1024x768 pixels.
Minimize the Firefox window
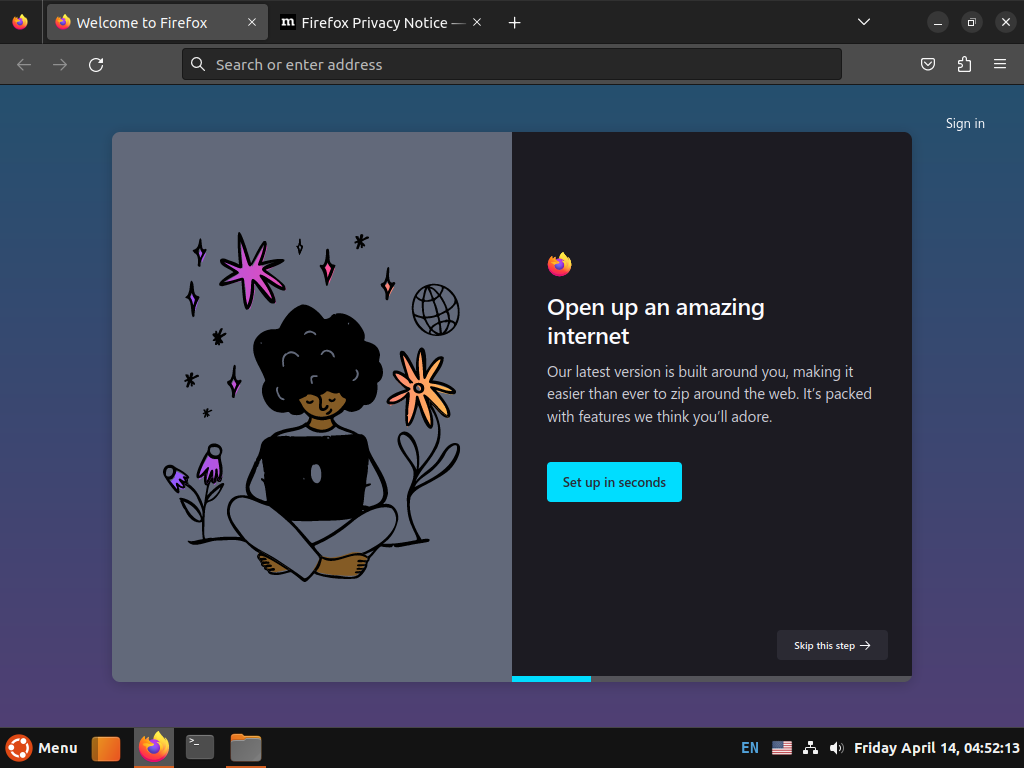tap(938, 22)
